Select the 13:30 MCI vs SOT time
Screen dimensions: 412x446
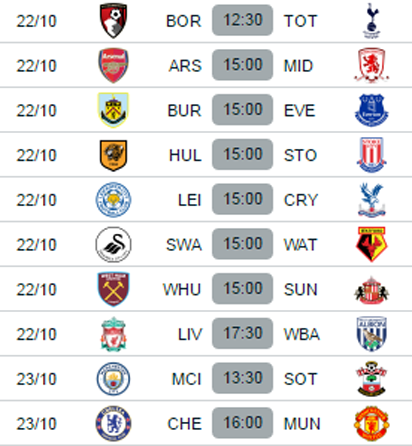tap(243, 378)
